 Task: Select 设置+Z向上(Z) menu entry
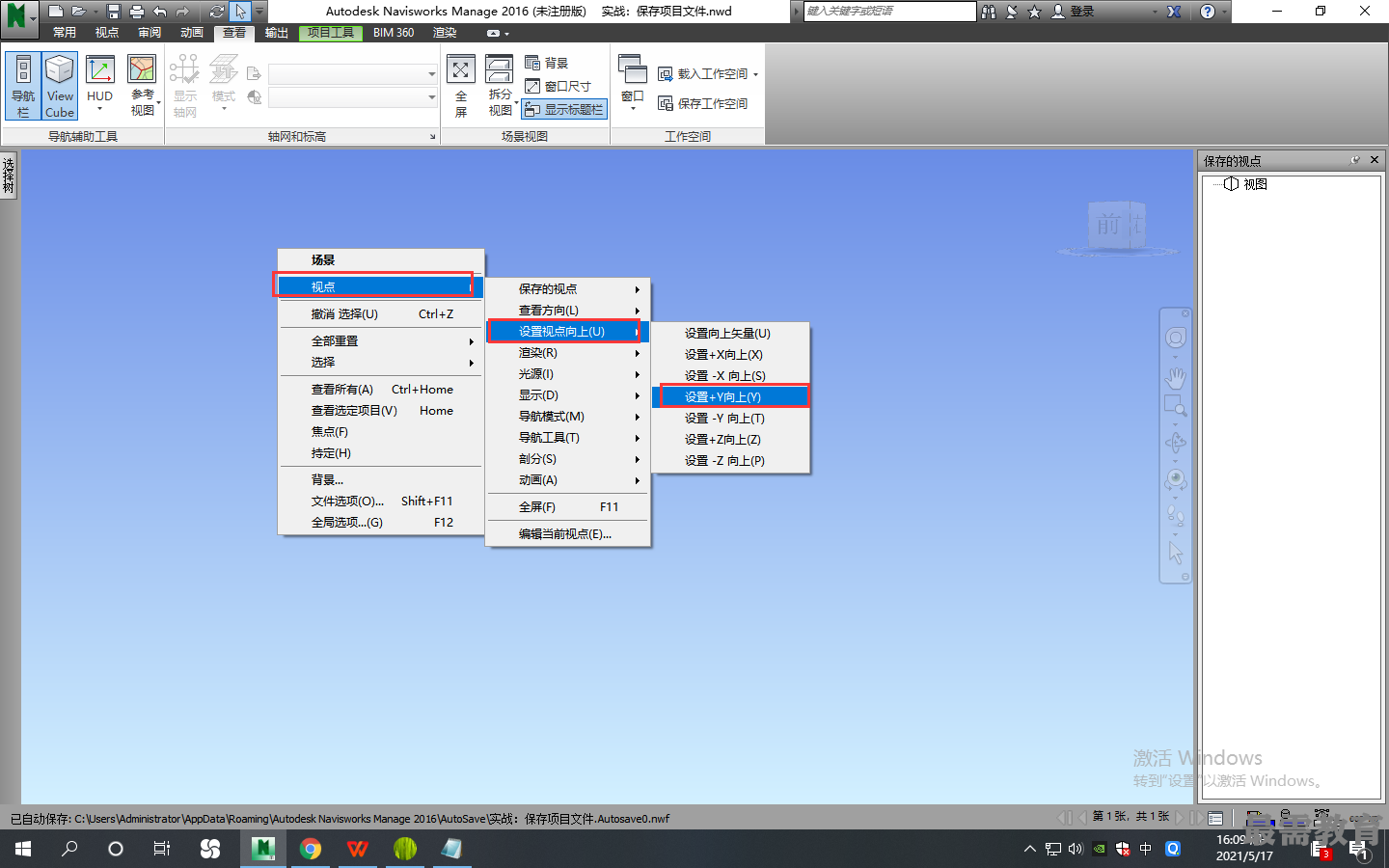pos(731,440)
